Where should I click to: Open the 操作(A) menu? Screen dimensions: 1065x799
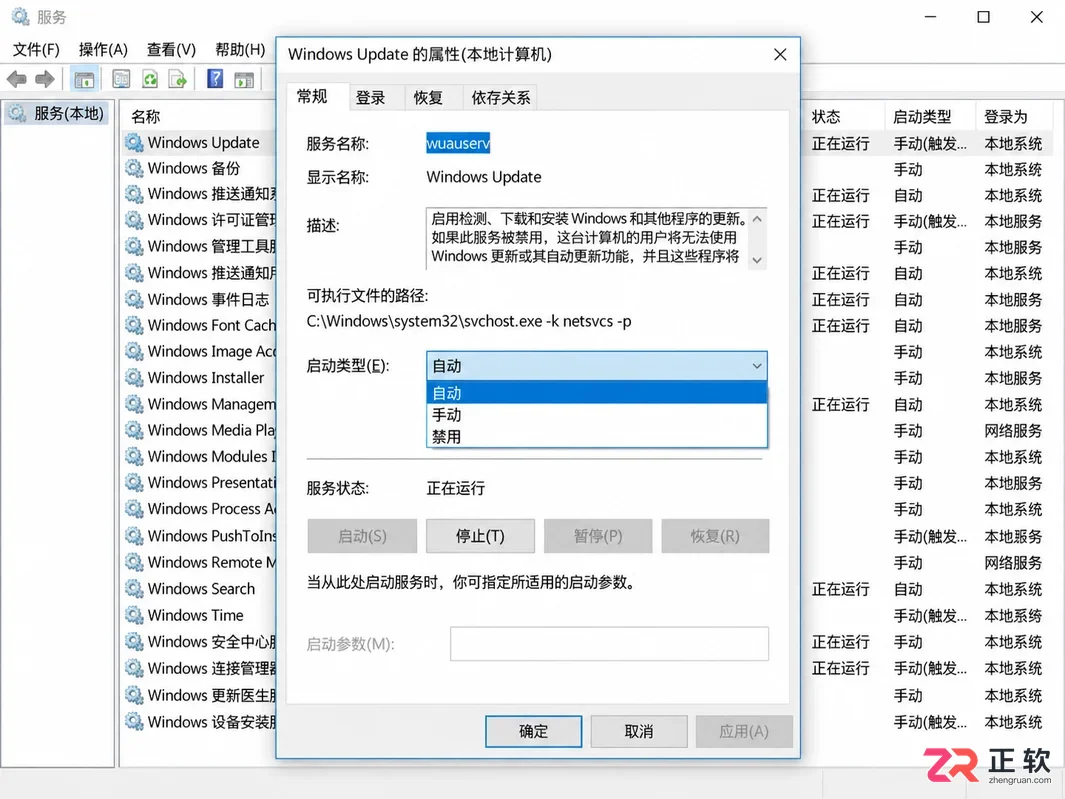click(x=103, y=50)
